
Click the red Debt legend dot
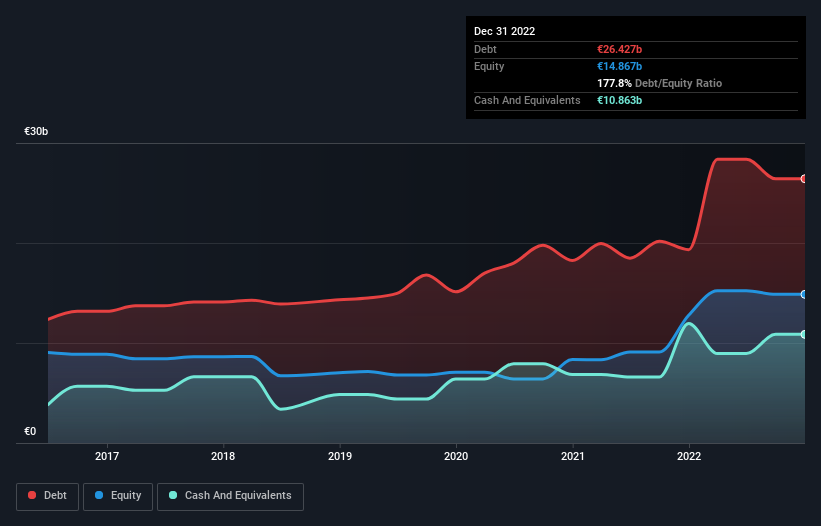coord(32,495)
